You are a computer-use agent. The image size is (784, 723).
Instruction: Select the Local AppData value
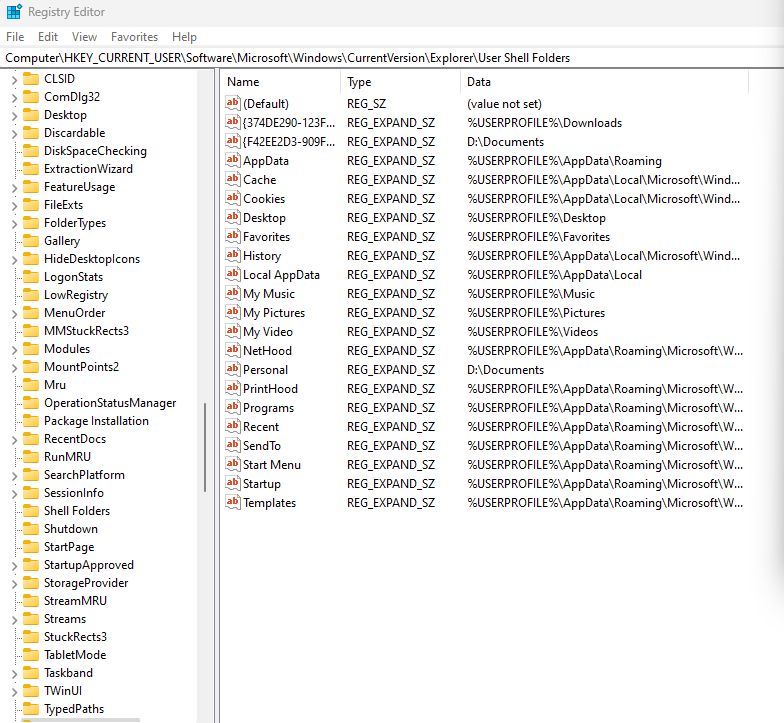point(281,274)
